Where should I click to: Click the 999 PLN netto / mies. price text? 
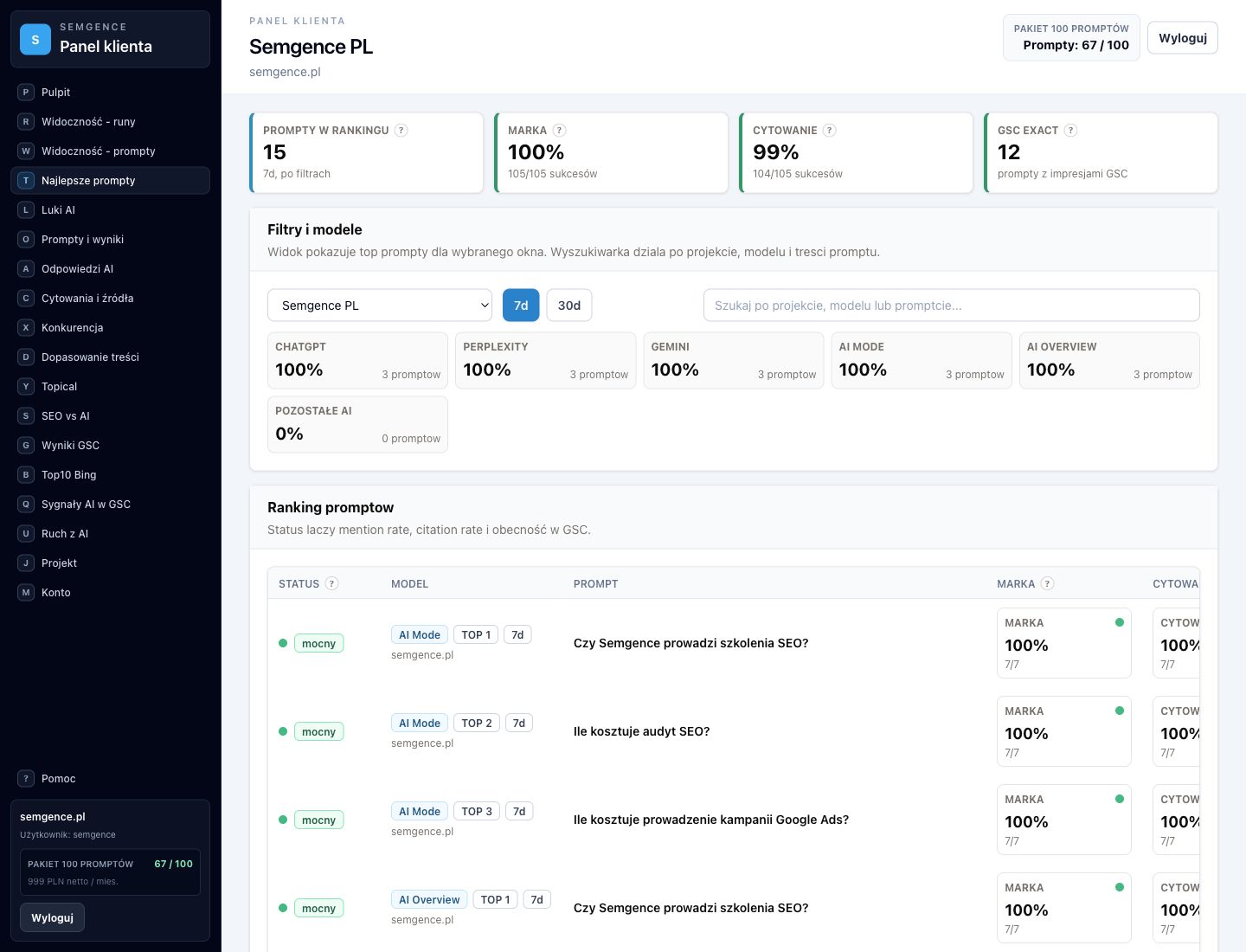point(73,881)
